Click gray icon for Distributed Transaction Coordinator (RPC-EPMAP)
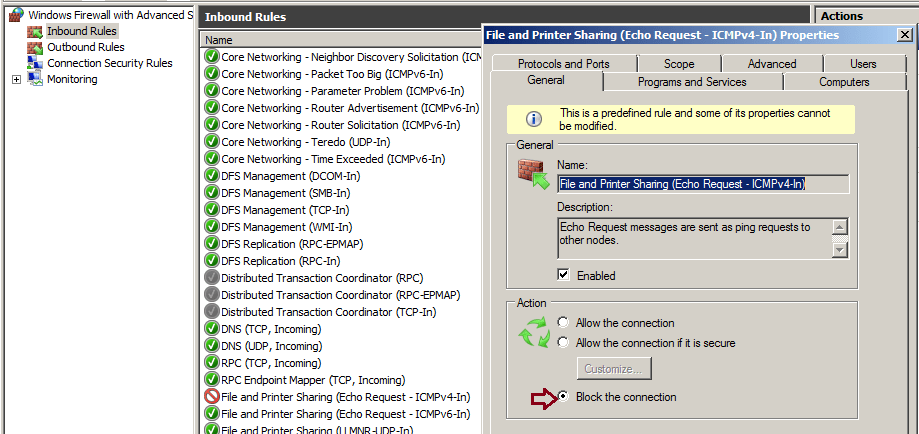The image size is (919, 434). pos(212,295)
